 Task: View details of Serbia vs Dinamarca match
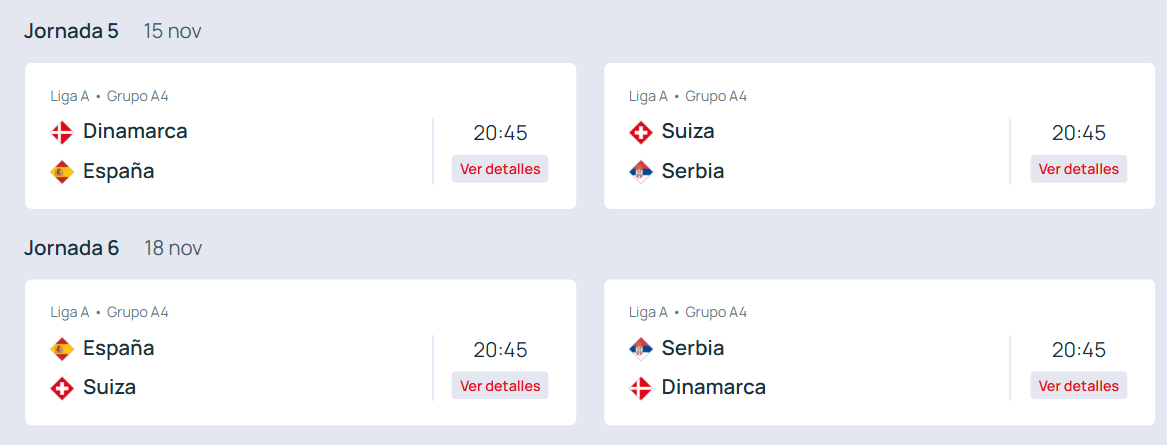1078,386
